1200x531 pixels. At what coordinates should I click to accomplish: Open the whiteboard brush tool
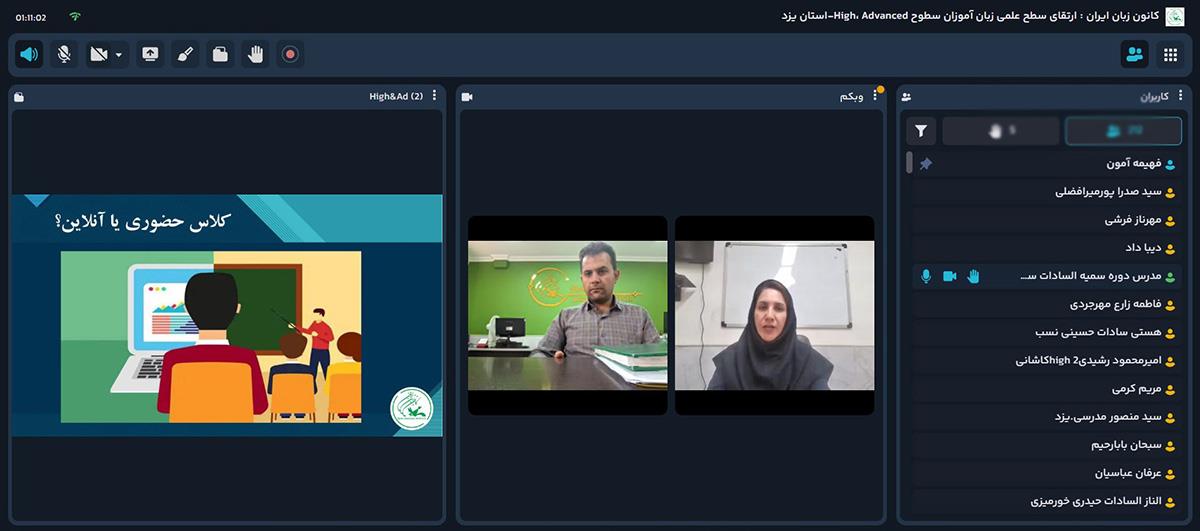click(185, 54)
